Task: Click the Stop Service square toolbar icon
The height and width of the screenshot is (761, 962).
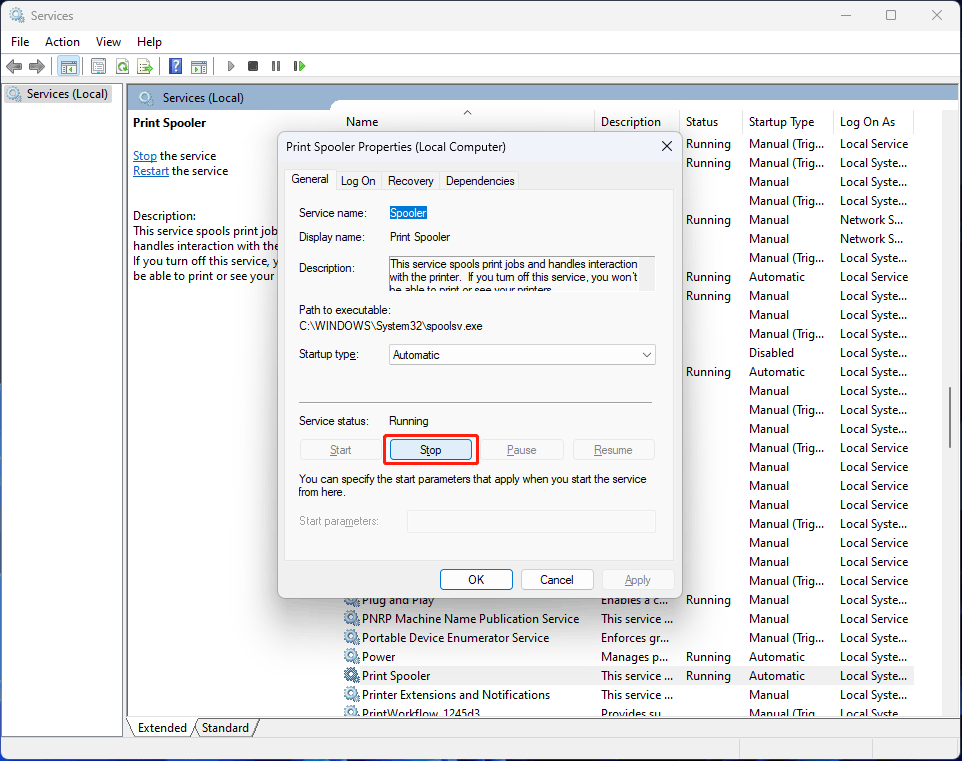Action: coord(253,66)
